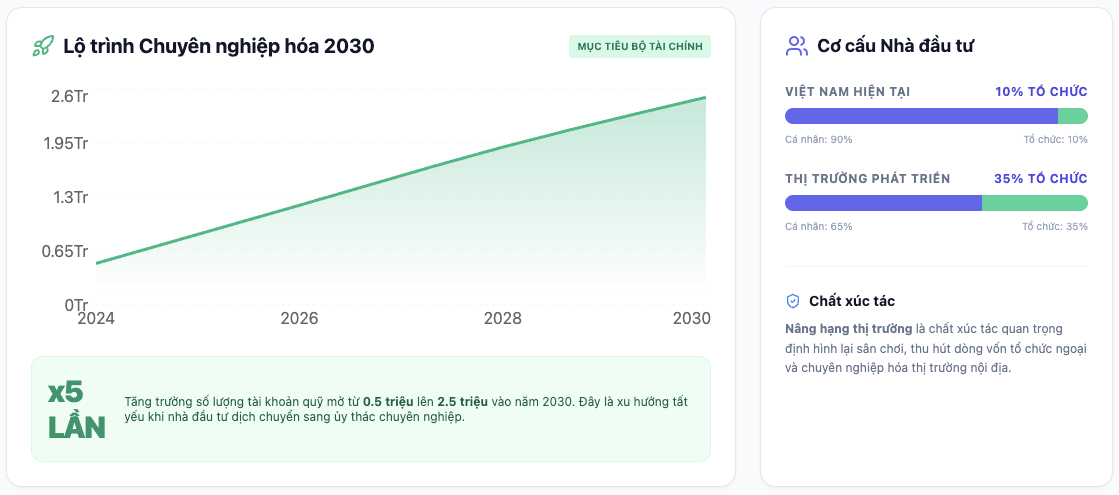
Task: Click the investors icon beside Cơ cấu Nhà đầu tư
Action: 796,46
